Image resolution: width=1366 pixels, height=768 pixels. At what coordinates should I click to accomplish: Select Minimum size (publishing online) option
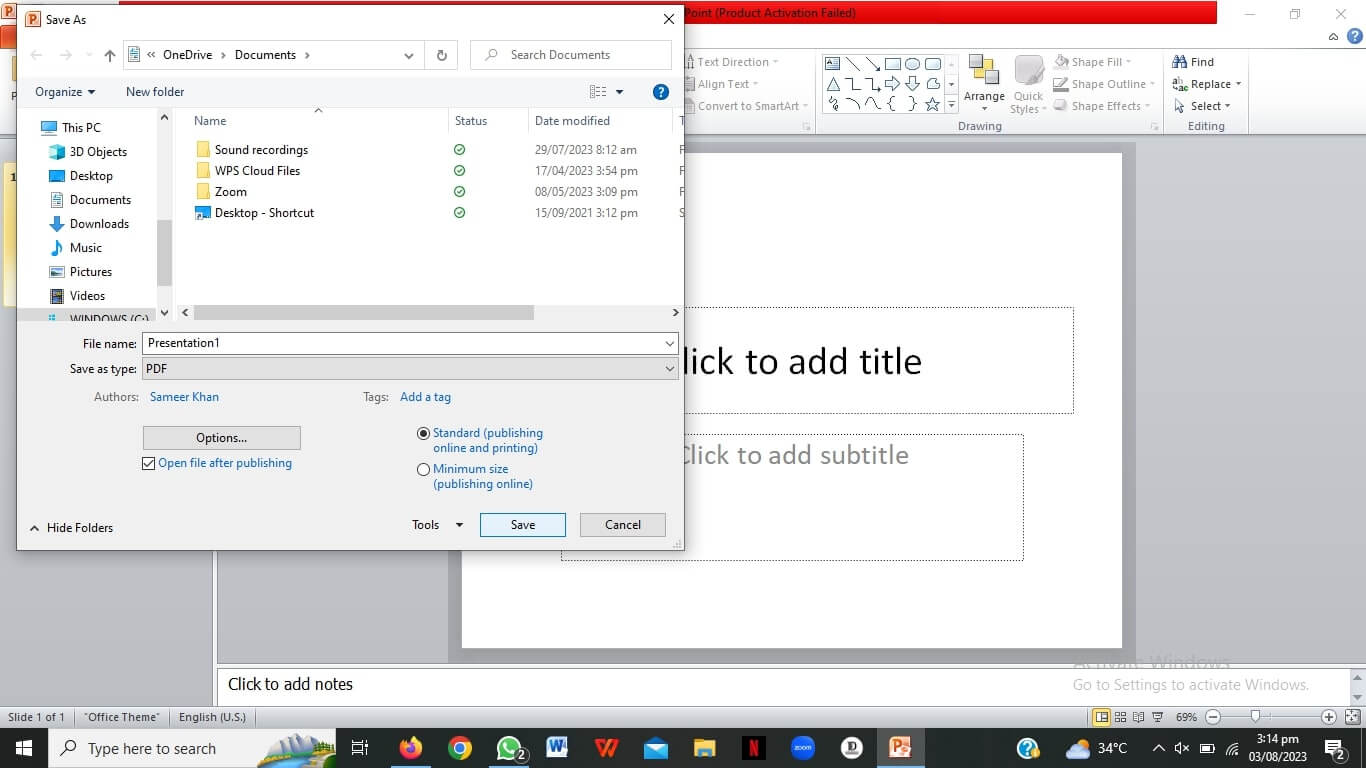click(424, 469)
